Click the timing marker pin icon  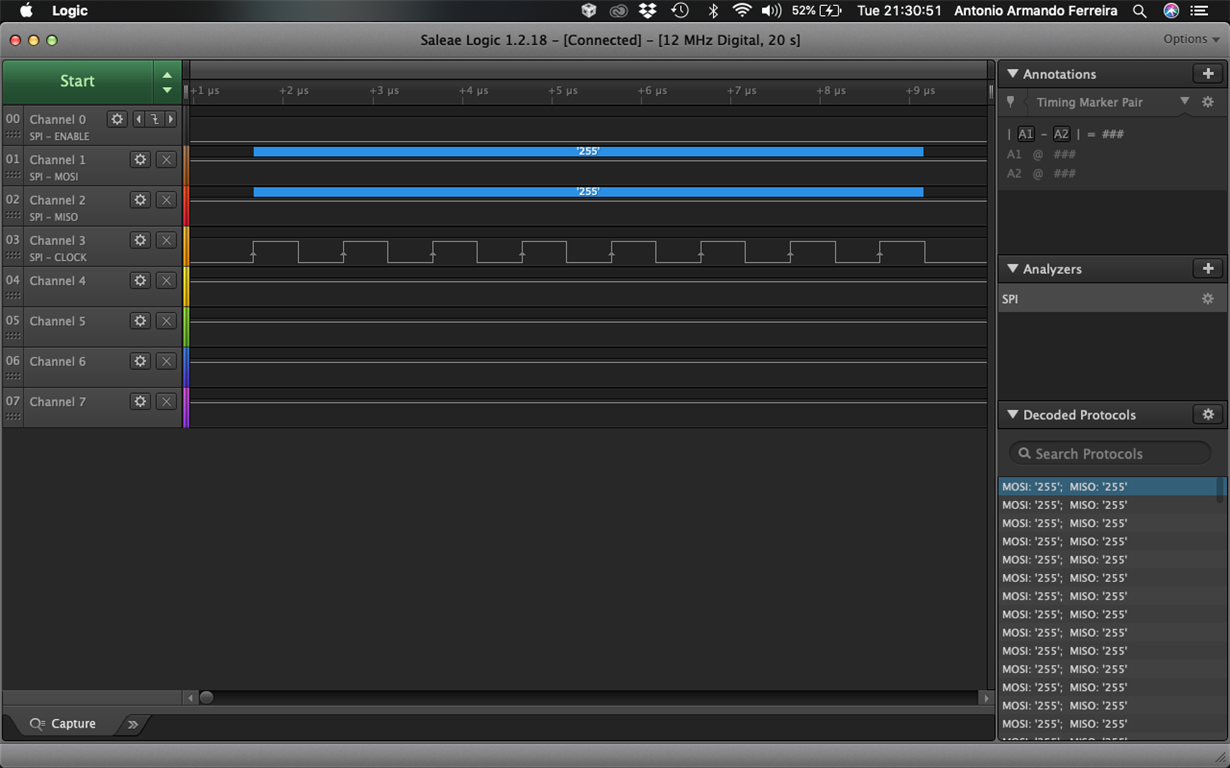[1011, 102]
